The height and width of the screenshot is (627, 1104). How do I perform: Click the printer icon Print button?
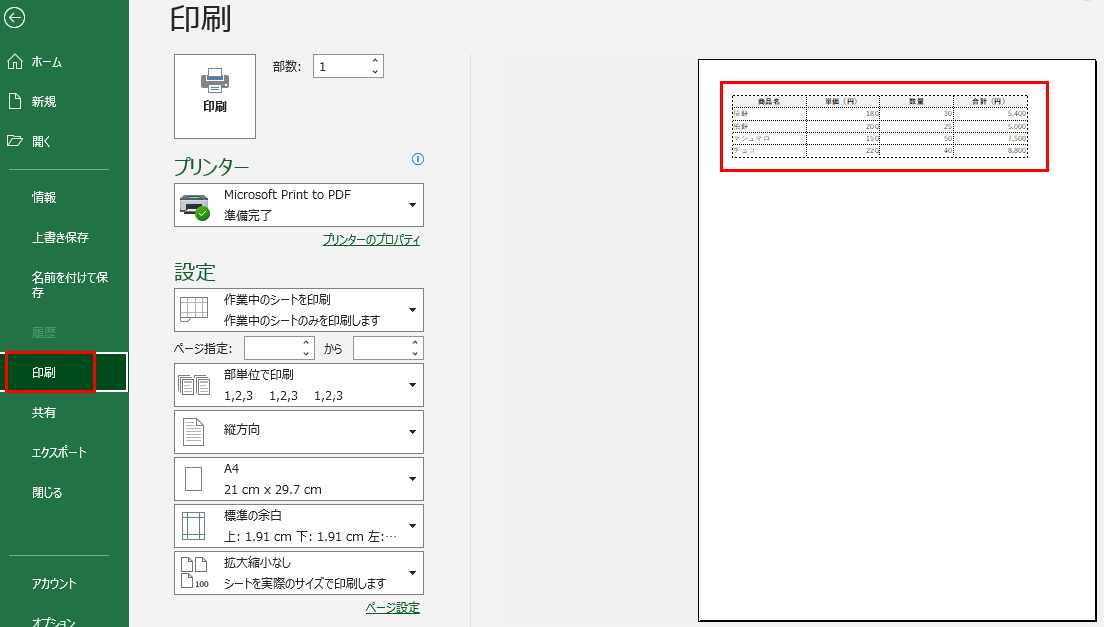pyautogui.click(x=214, y=96)
